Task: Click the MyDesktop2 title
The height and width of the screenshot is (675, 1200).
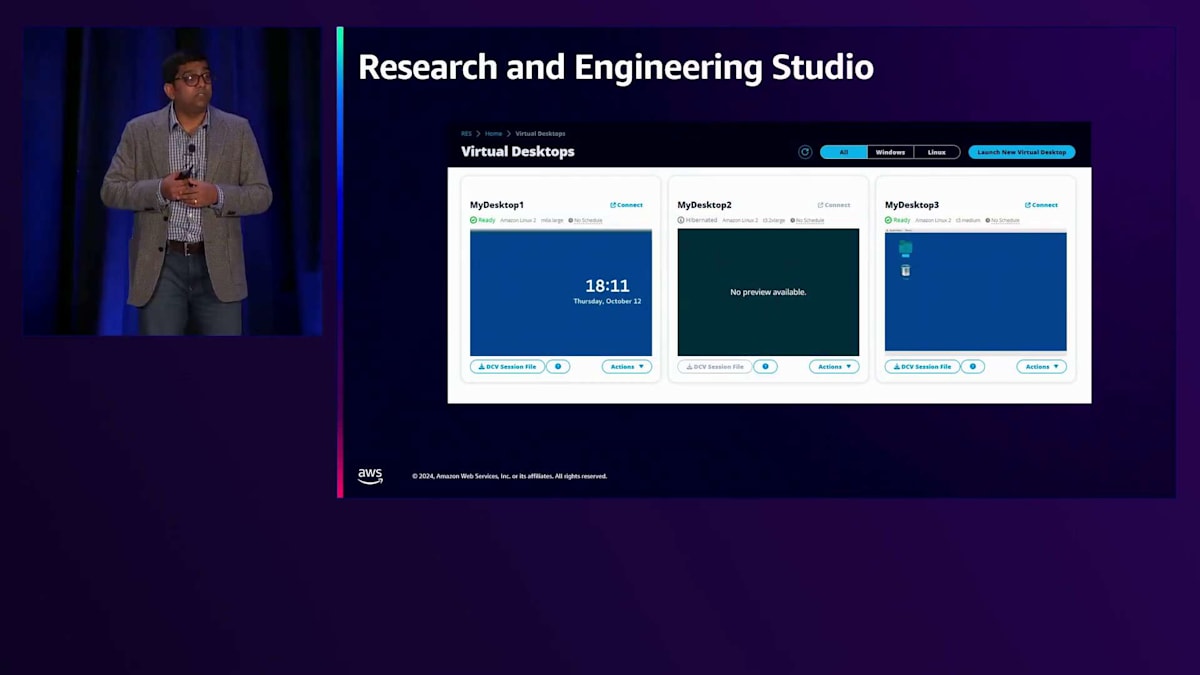Action: tap(705, 205)
